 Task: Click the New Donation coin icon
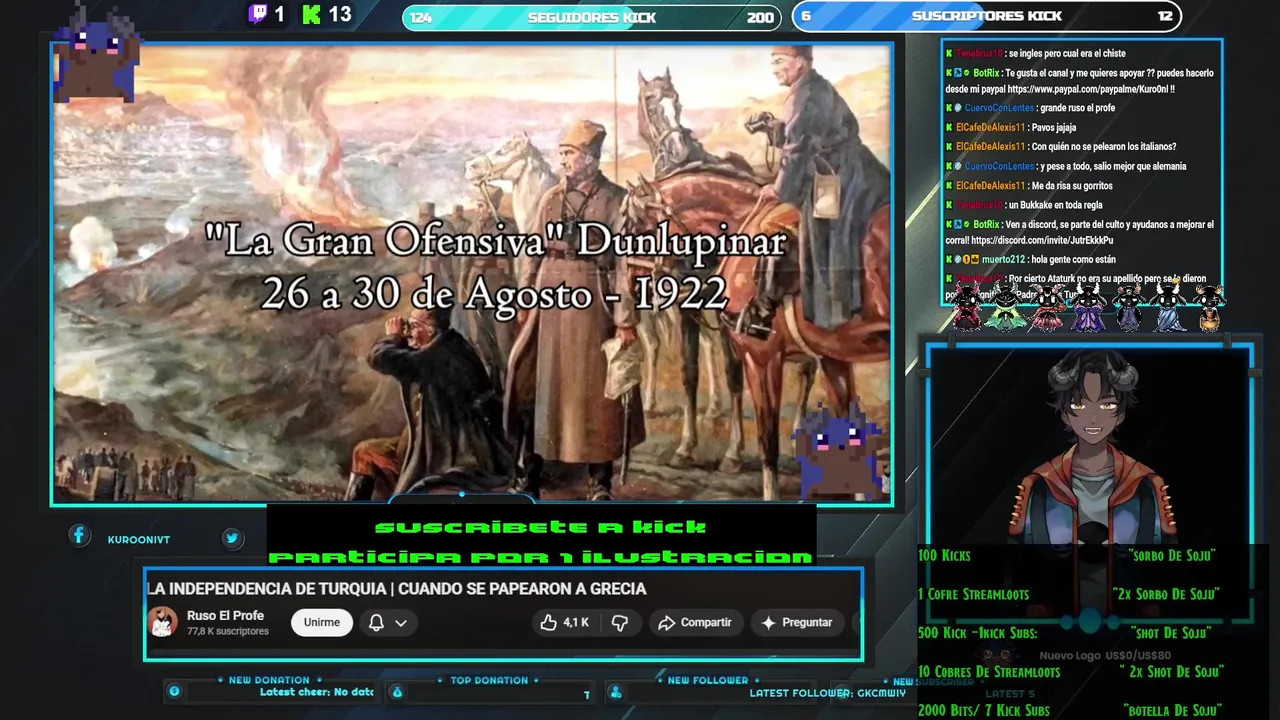[x=174, y=691]
